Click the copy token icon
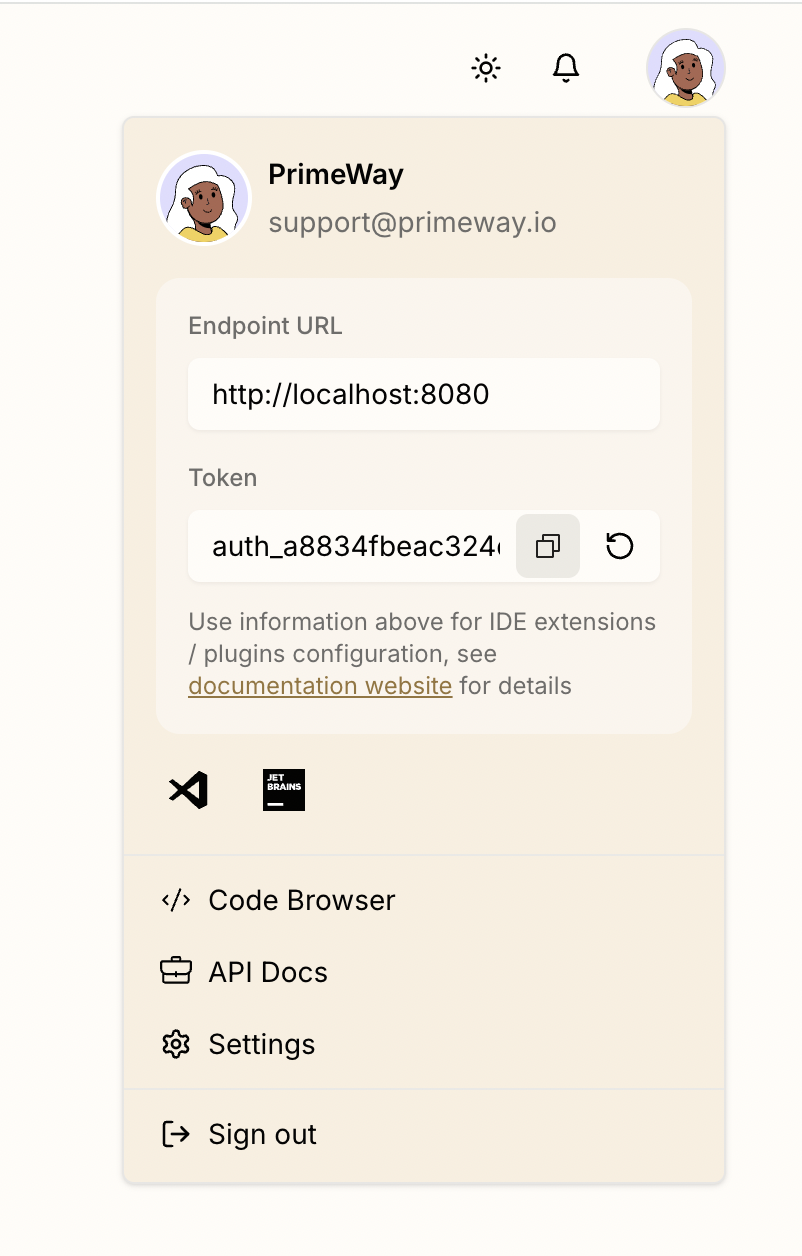Viewport: 802px width, 1256px height. 547,546
